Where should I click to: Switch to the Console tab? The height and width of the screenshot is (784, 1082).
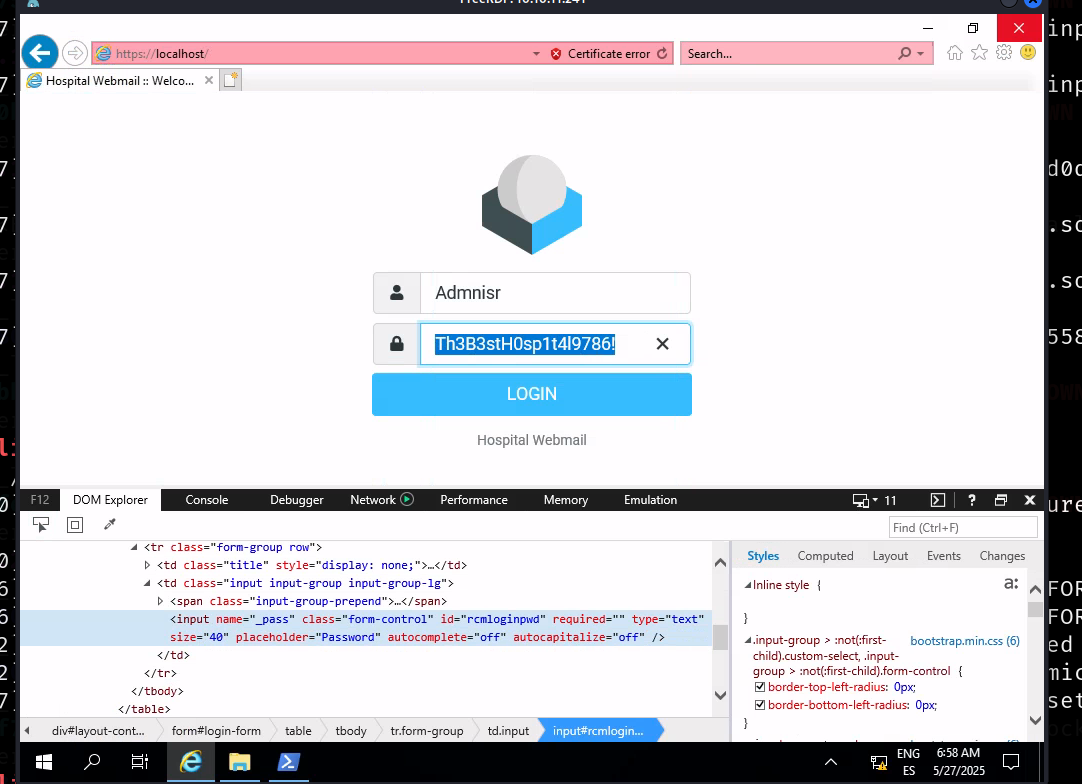206,500
